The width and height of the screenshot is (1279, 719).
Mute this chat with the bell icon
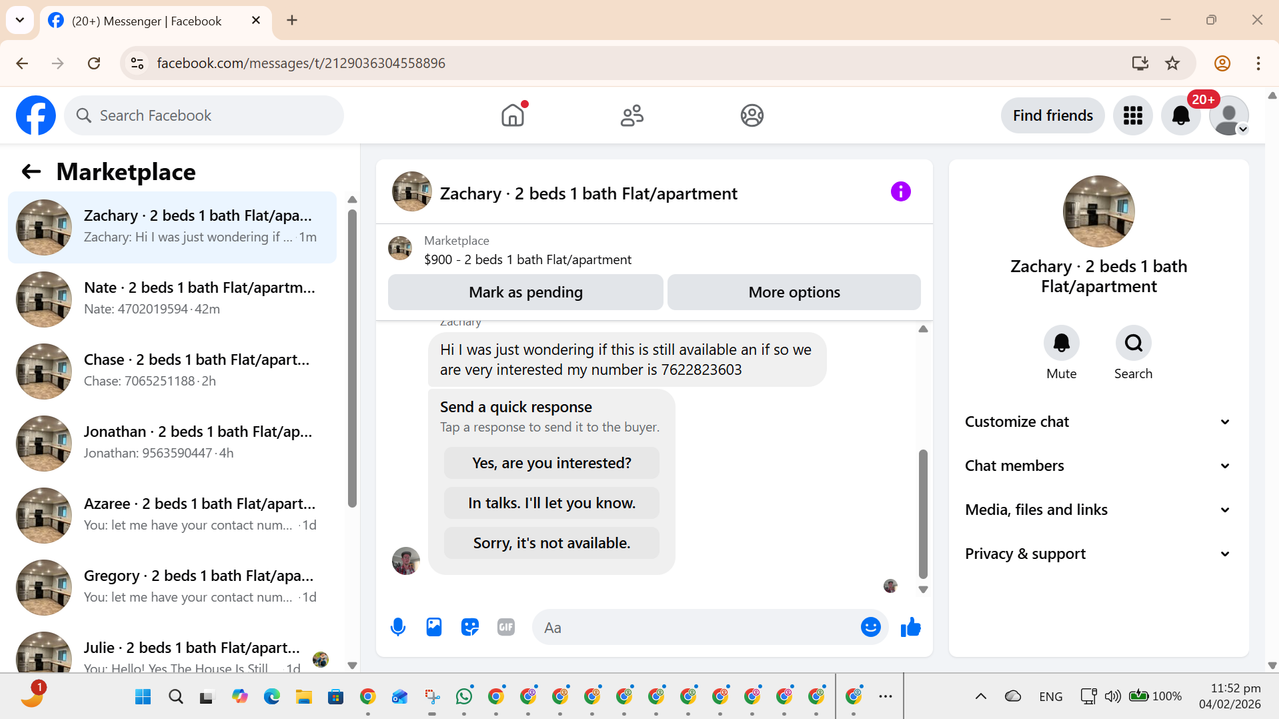pyautogui.click(x=1061, y=343)
